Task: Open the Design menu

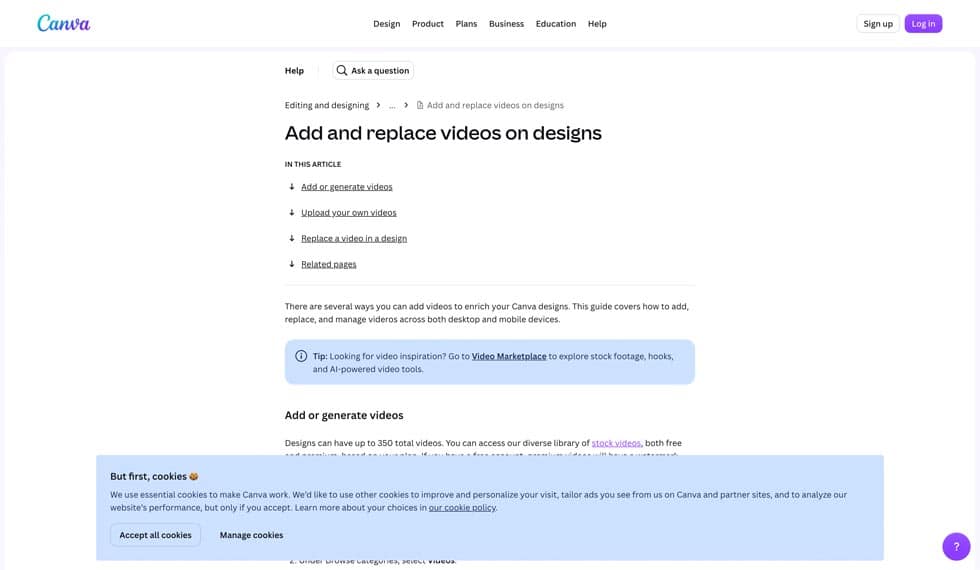Action: (386, 24)
